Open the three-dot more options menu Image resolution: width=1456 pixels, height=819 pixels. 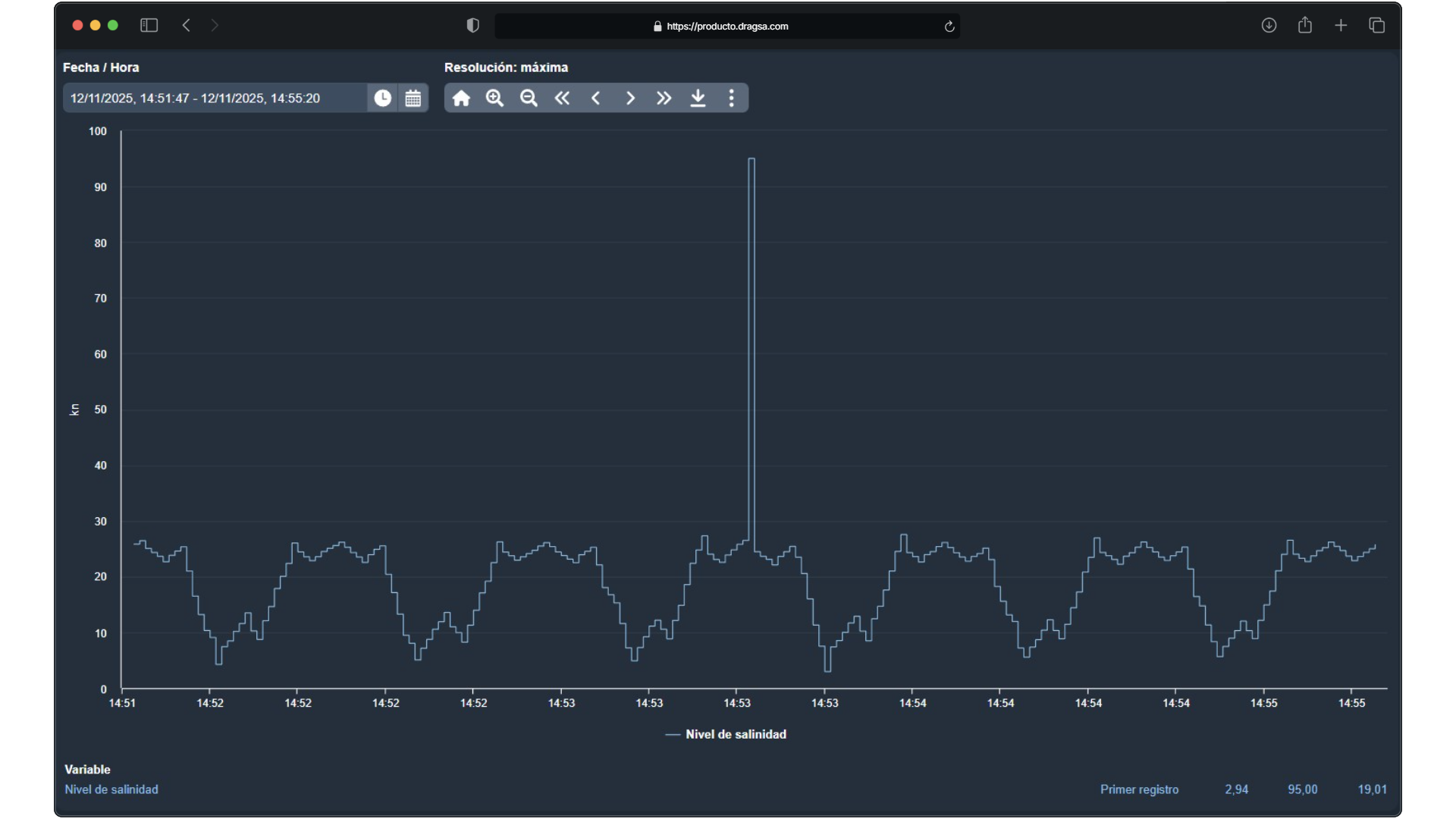(732, 99)
